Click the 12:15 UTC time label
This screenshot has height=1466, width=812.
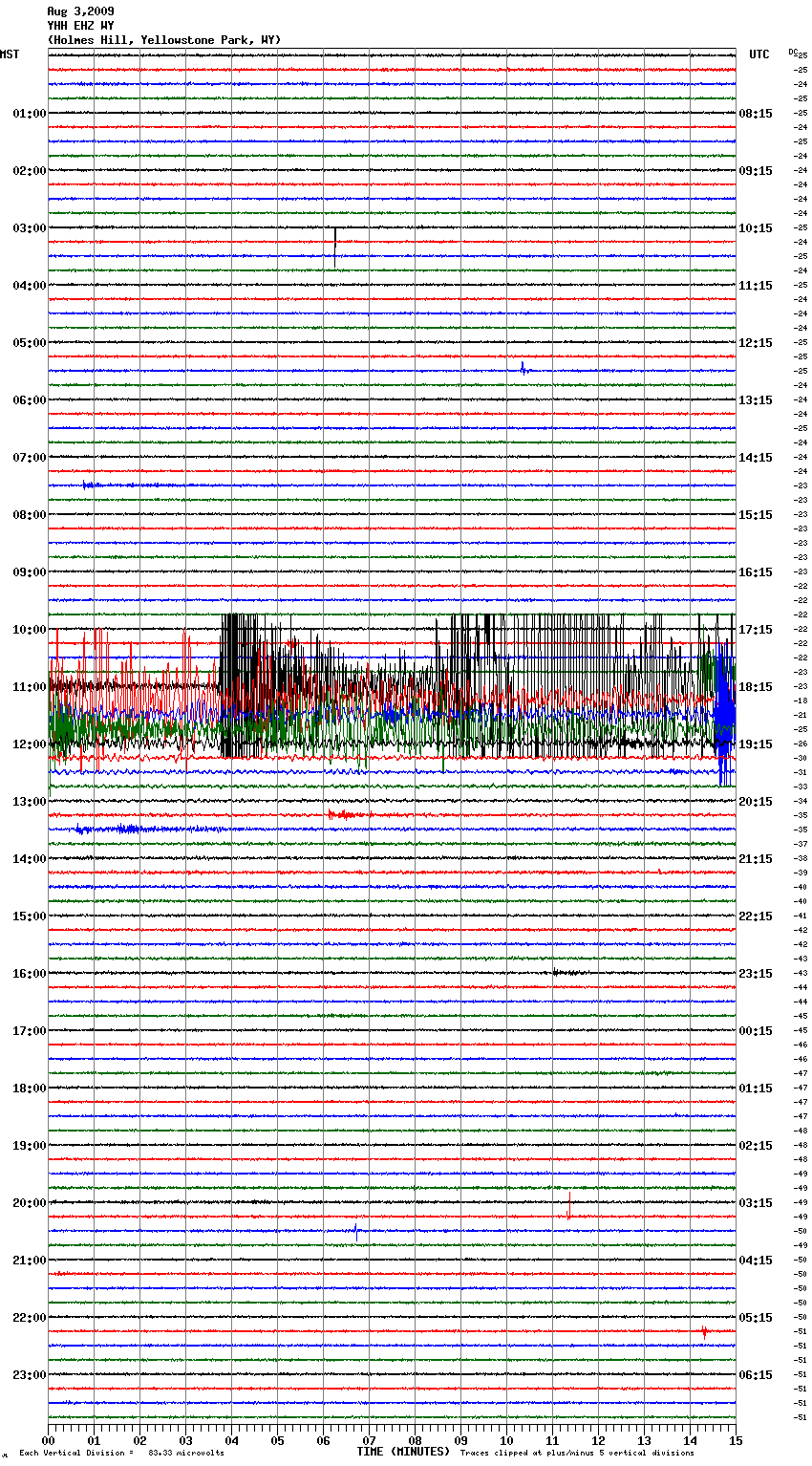(756, 343)
